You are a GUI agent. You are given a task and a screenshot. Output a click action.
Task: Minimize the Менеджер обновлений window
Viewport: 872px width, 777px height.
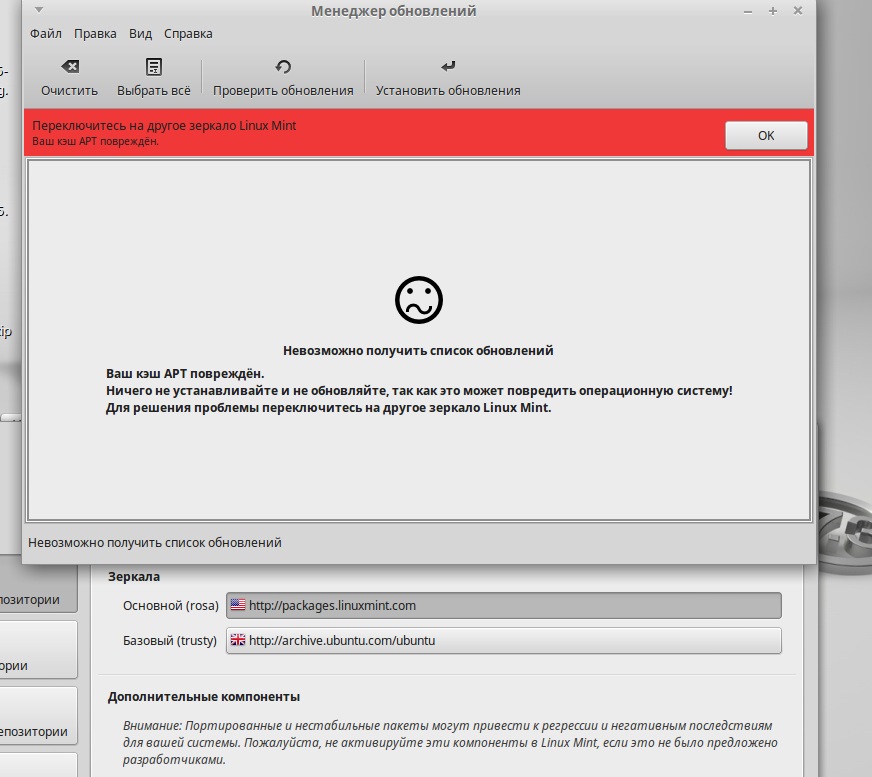pyautogui.click(x=747, y=11)
